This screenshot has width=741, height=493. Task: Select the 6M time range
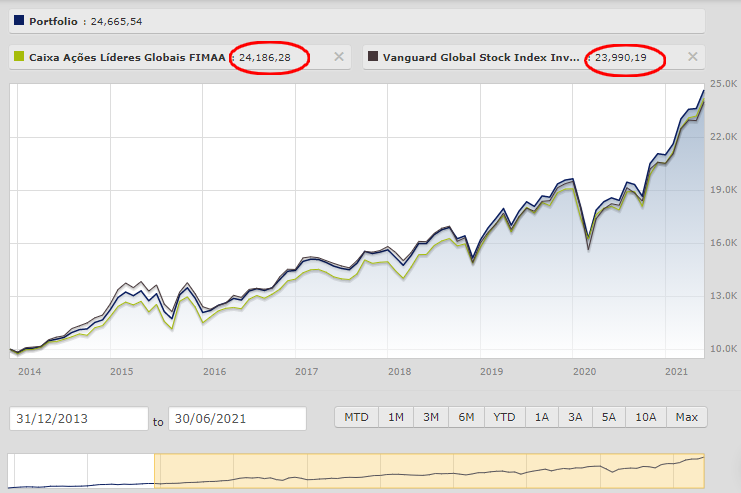[x=466, y=417]
